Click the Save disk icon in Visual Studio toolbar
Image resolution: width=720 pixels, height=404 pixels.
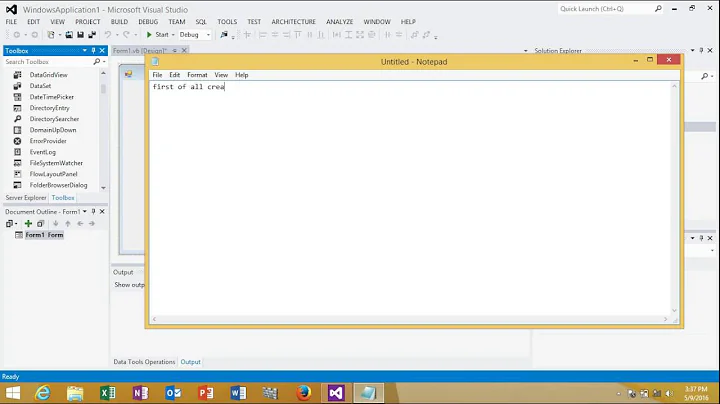(80, 35)
